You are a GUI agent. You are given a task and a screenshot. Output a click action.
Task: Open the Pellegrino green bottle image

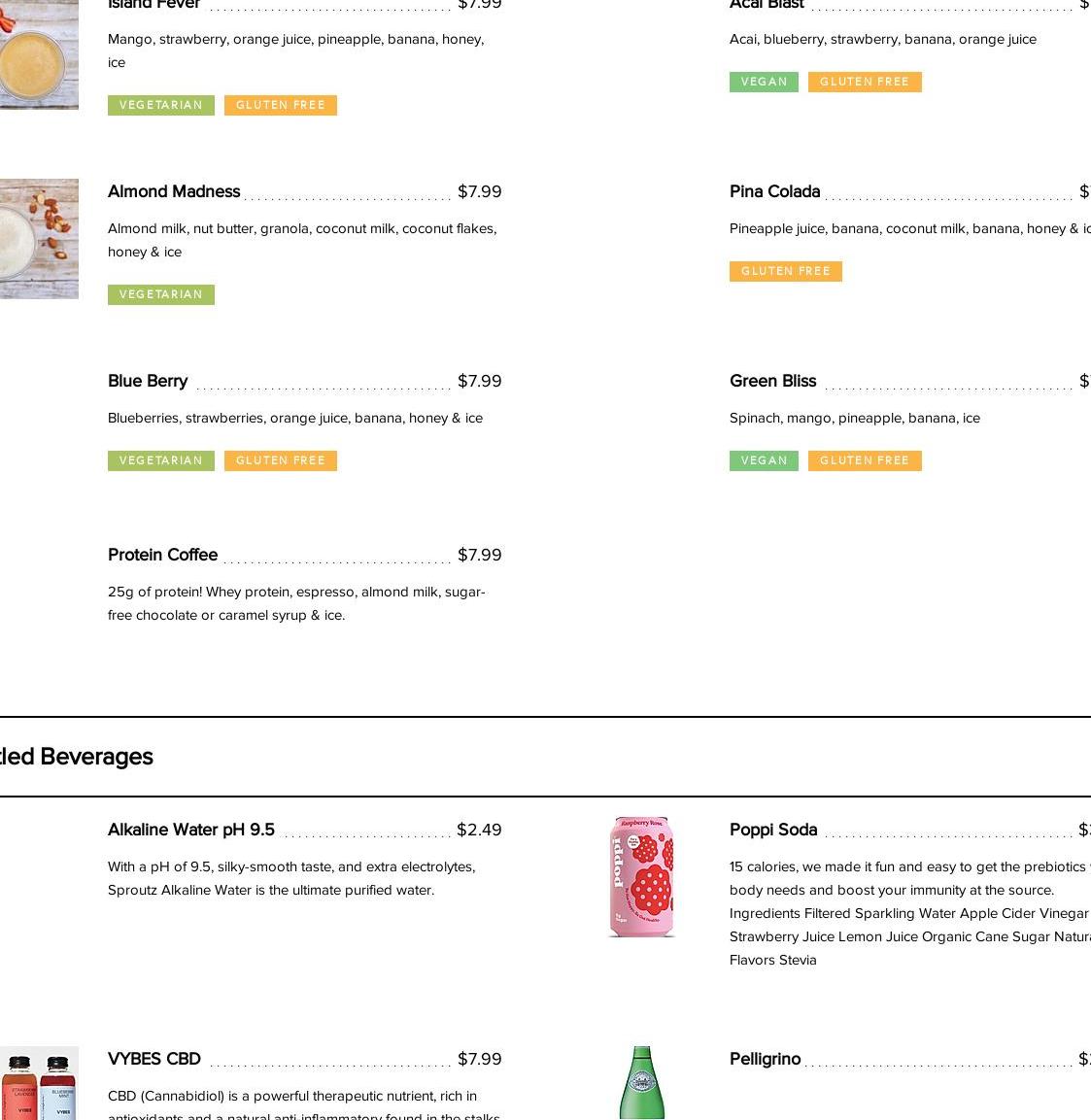pyautogui.click(x=641, y=1082)
